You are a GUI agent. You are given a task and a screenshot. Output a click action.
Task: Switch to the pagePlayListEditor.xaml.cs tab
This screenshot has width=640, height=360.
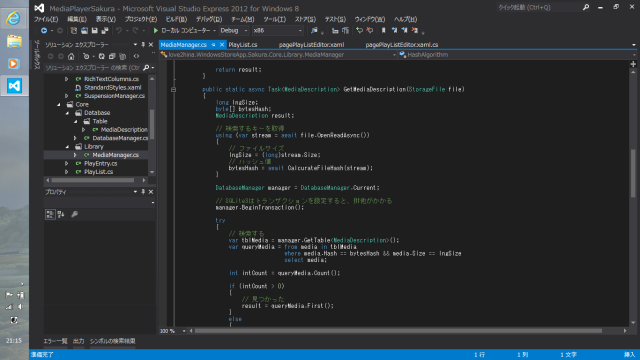(402, 45)
